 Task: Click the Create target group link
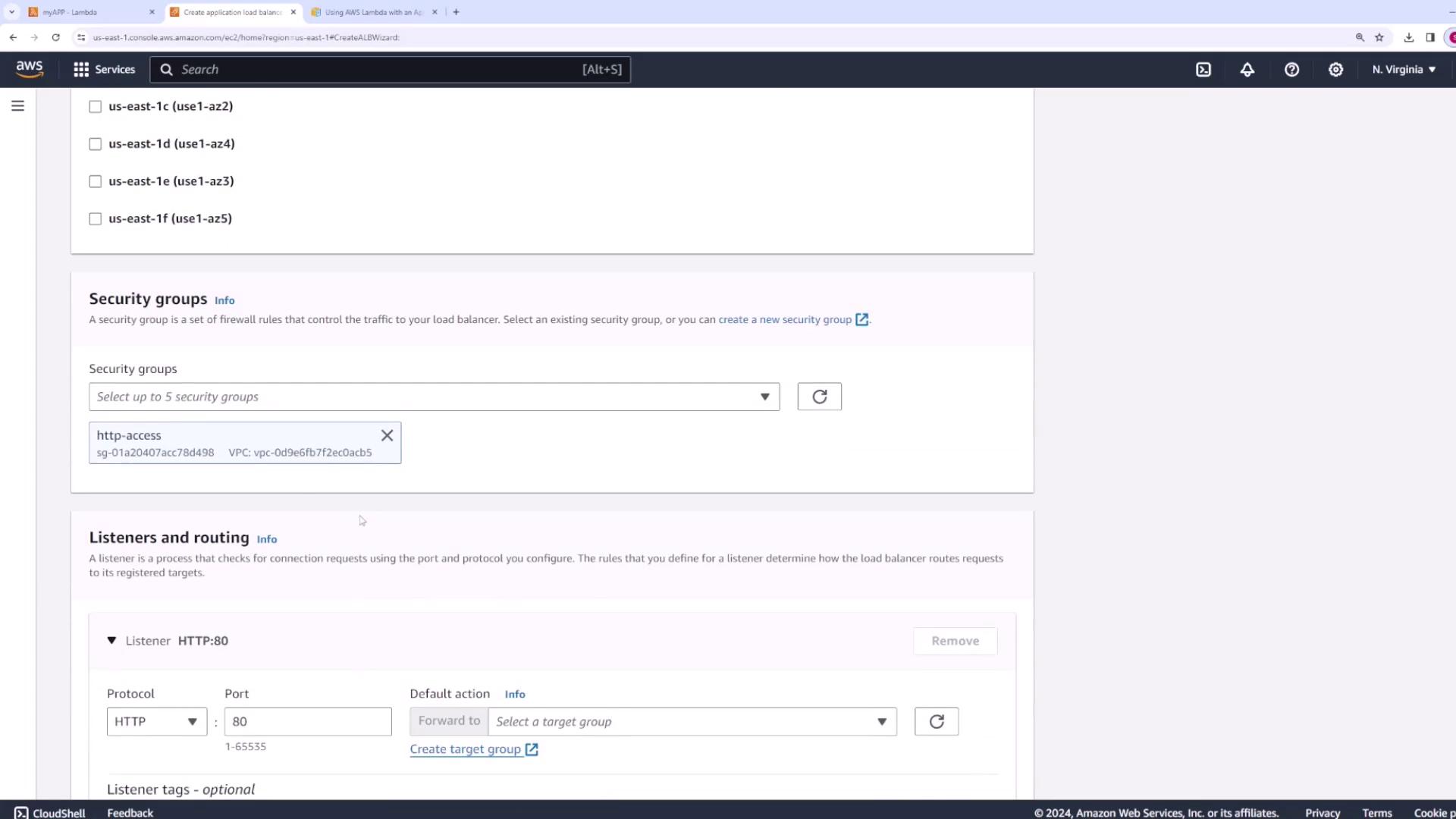pyautogui.click(x=466, y=749)
